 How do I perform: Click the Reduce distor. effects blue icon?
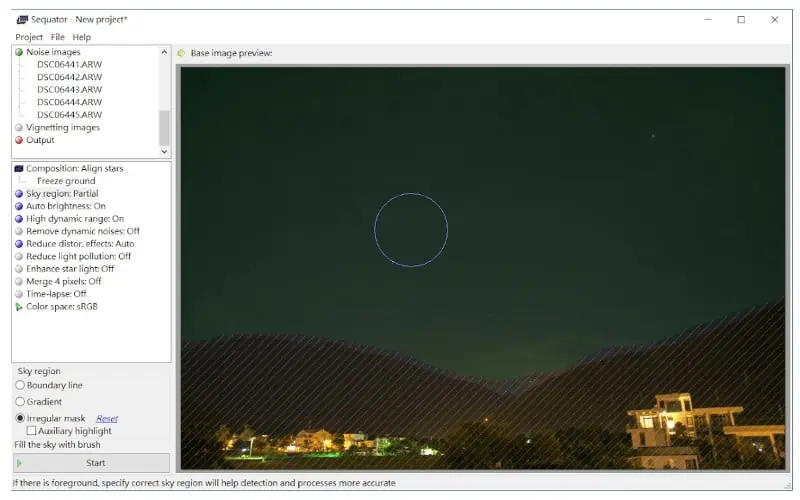coord(19,244)
